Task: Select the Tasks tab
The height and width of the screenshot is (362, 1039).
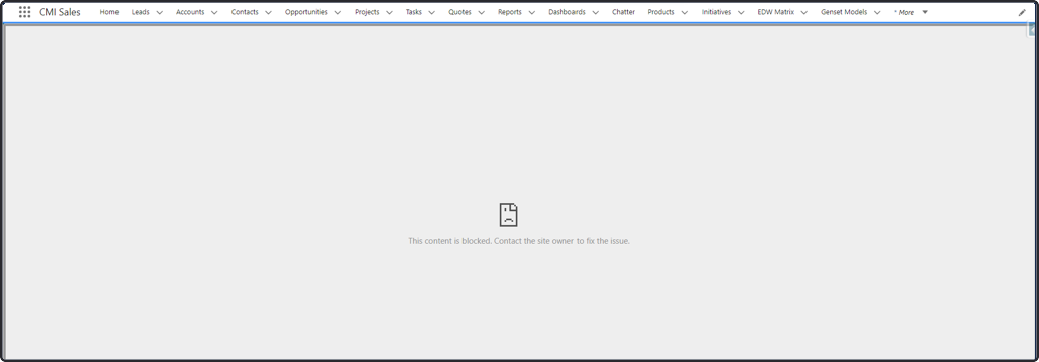Action: coord(413,12)
